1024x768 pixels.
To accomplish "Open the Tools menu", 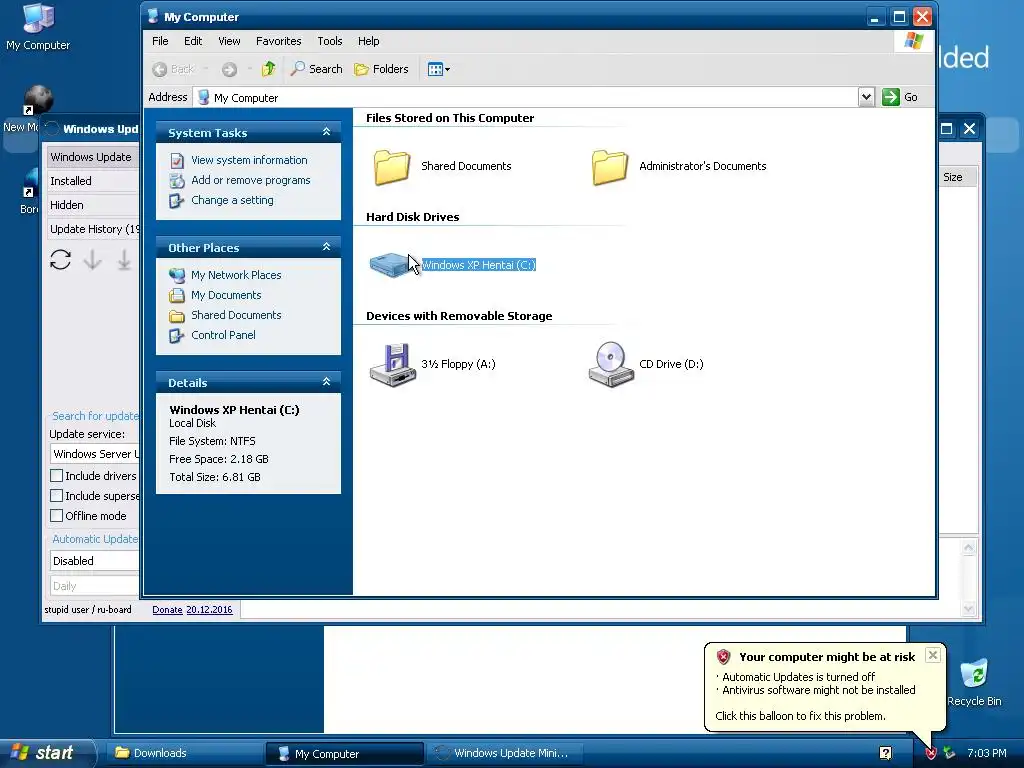I will [330, 41].
